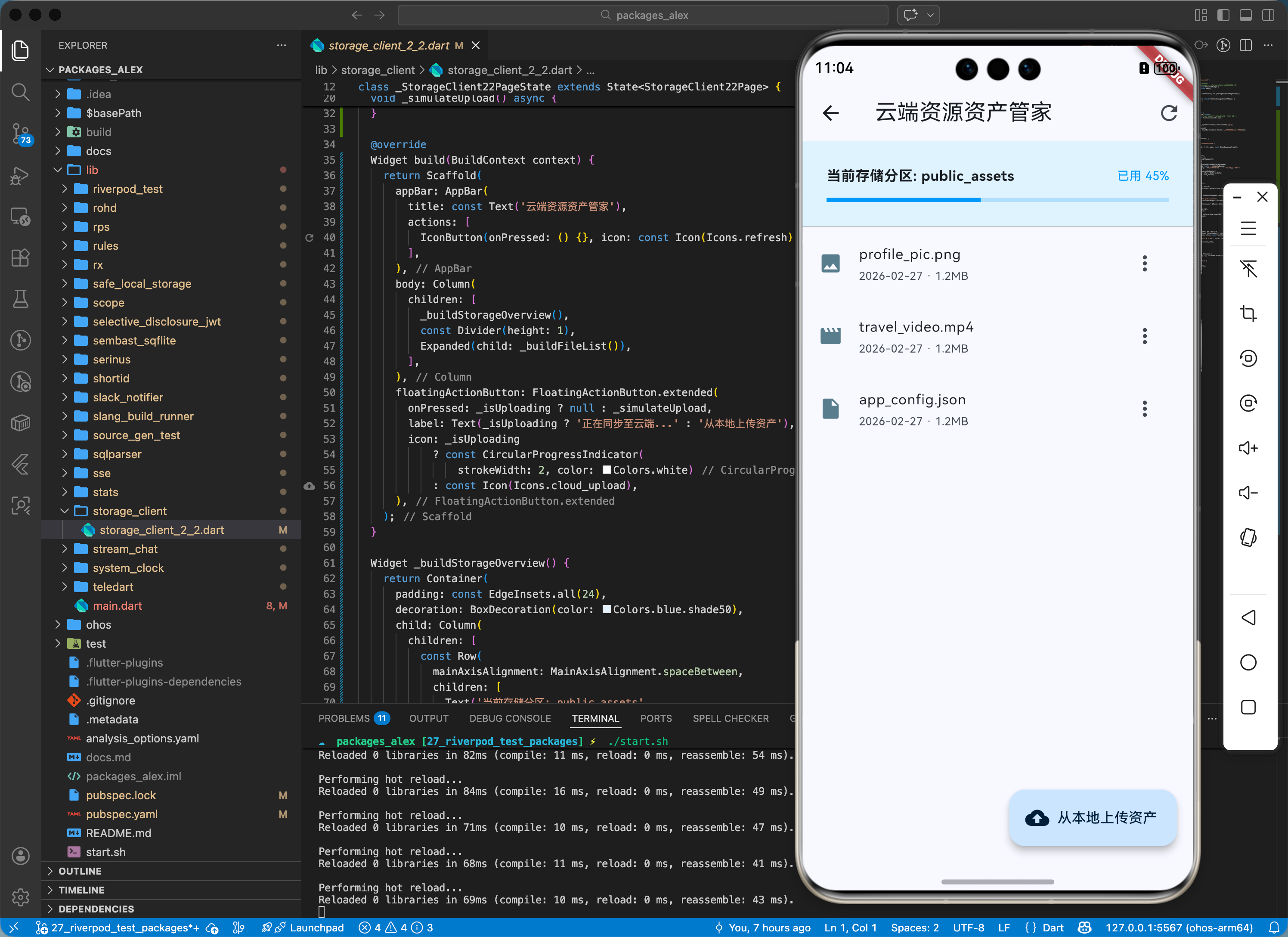Expand the OUTLINE section
Image resolution: width=1288 pixels, height=937 pixels.
click(x=80, y=871)
